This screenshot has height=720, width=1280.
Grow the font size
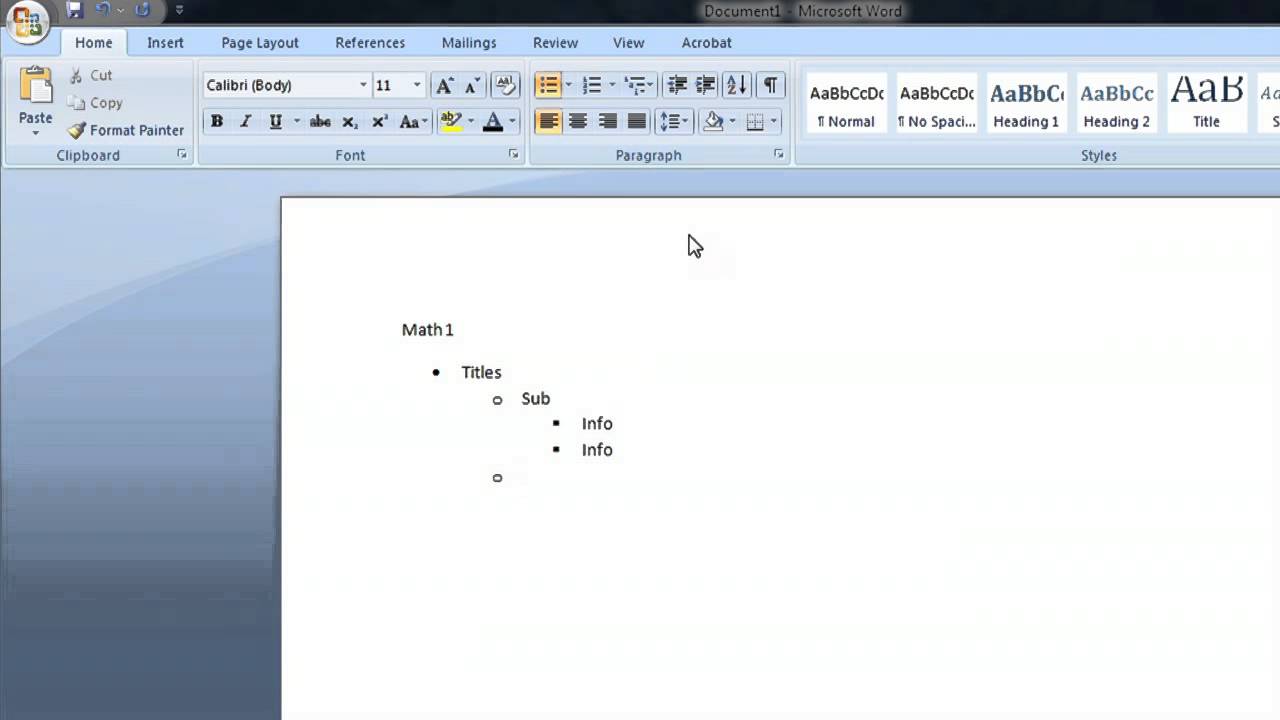click(444, 86)
